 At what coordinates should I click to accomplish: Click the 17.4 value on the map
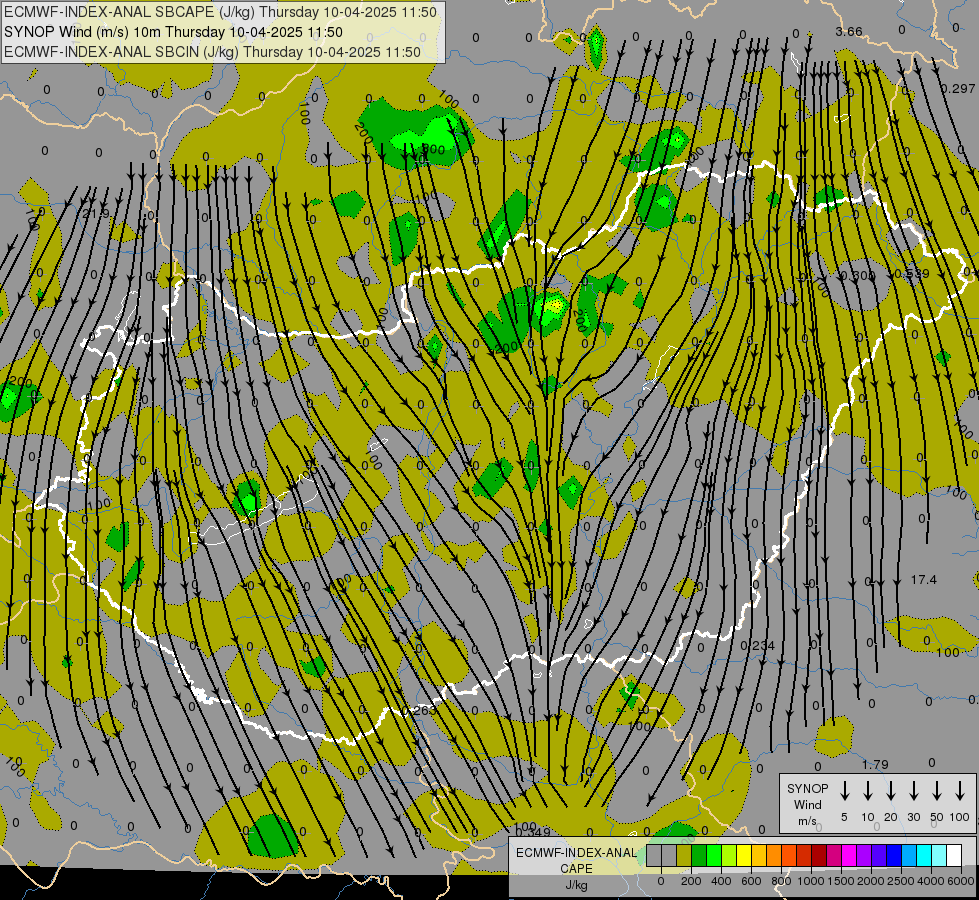point(923,580)
